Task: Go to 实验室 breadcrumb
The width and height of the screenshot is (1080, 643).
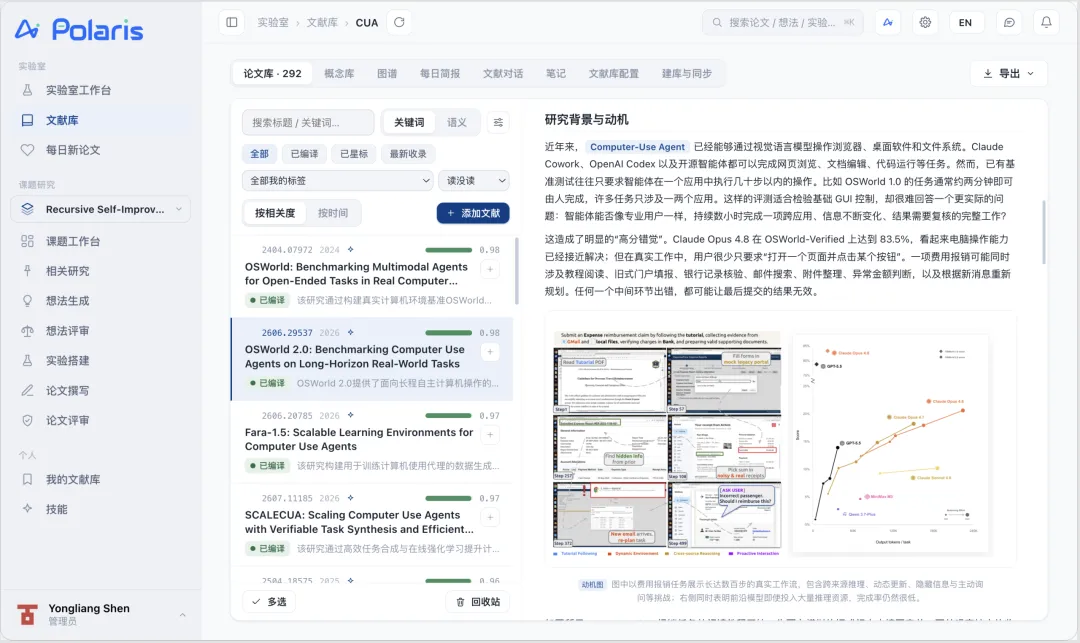Action: pyautogui.click(x=273, y=23)
